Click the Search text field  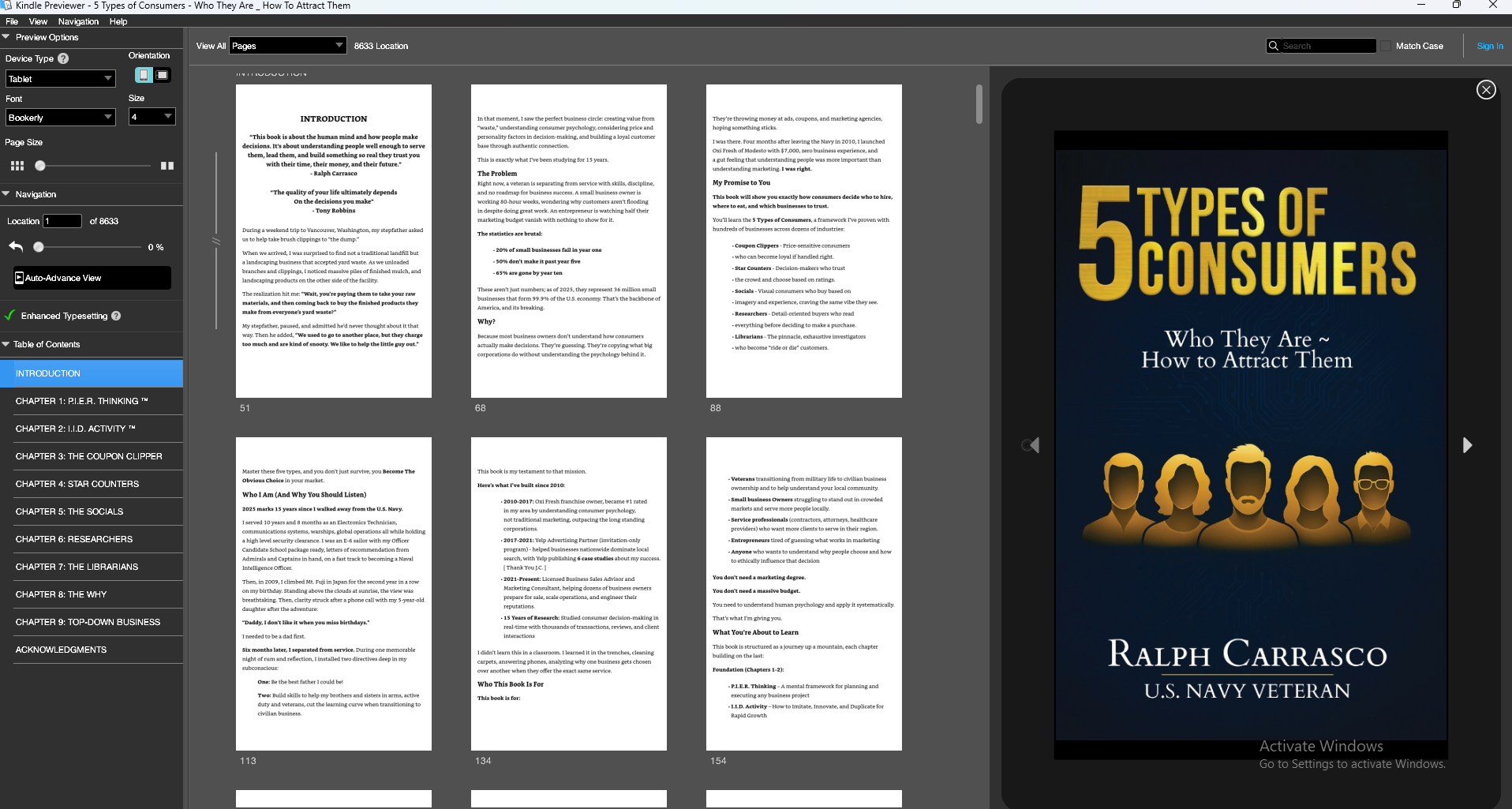click(x=1327, y=46)
